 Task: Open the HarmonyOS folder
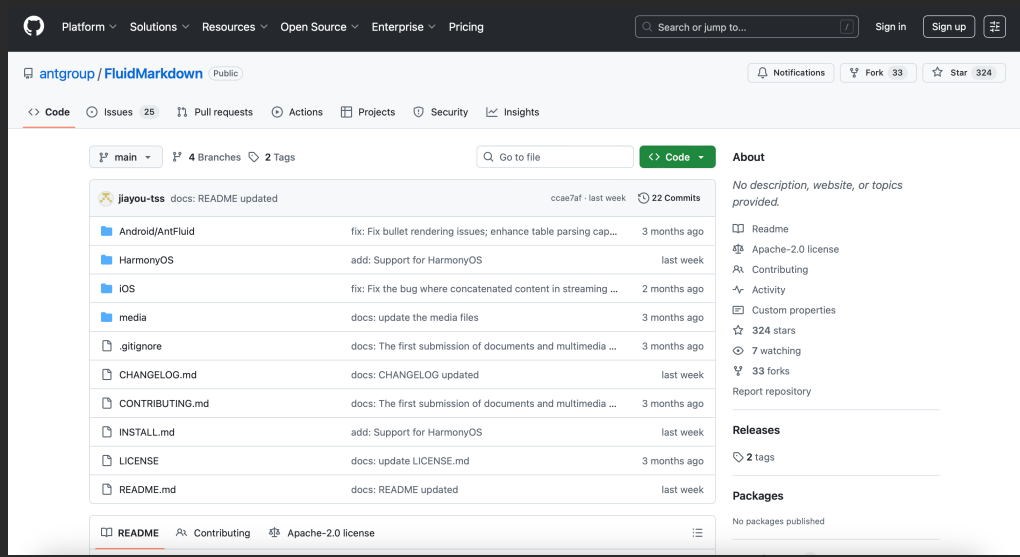click(146, 260)
